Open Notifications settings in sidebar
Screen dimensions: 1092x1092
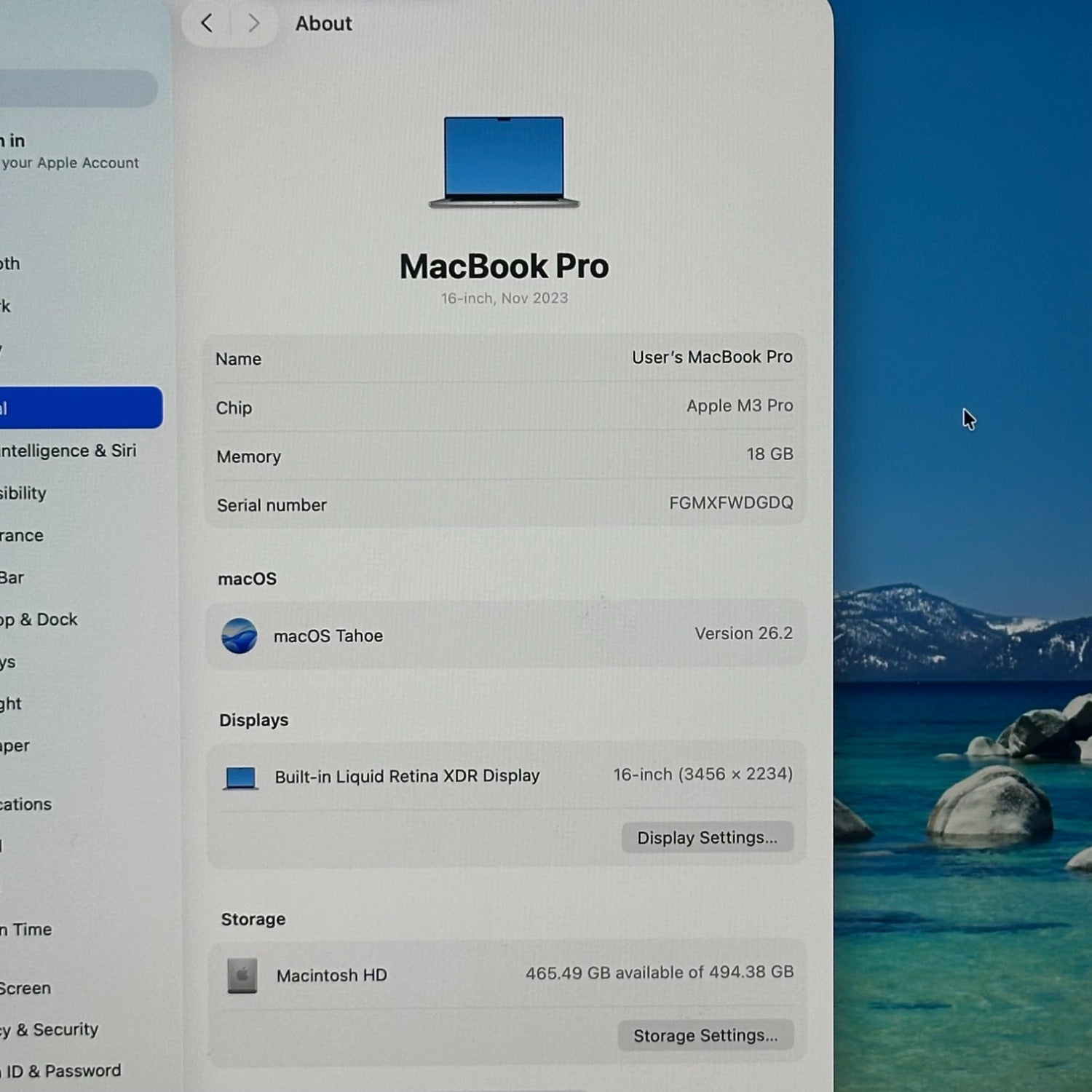[28, 804]
